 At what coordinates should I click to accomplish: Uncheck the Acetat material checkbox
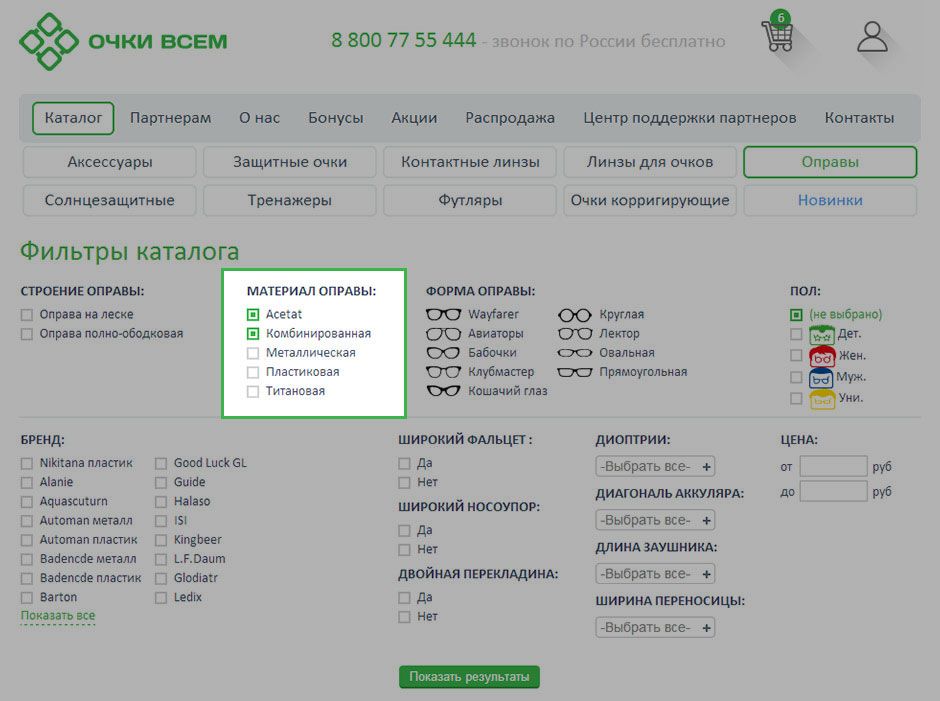[x=253, y=315]
